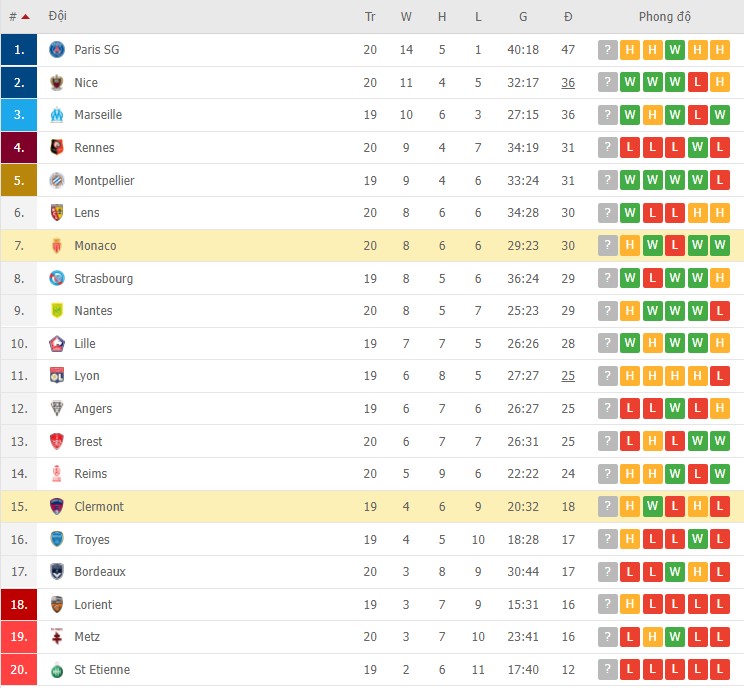The height and width of the screenshot is (688, 744).
Task: Sort table by W wins column
Action: click(x=406, y=17)
